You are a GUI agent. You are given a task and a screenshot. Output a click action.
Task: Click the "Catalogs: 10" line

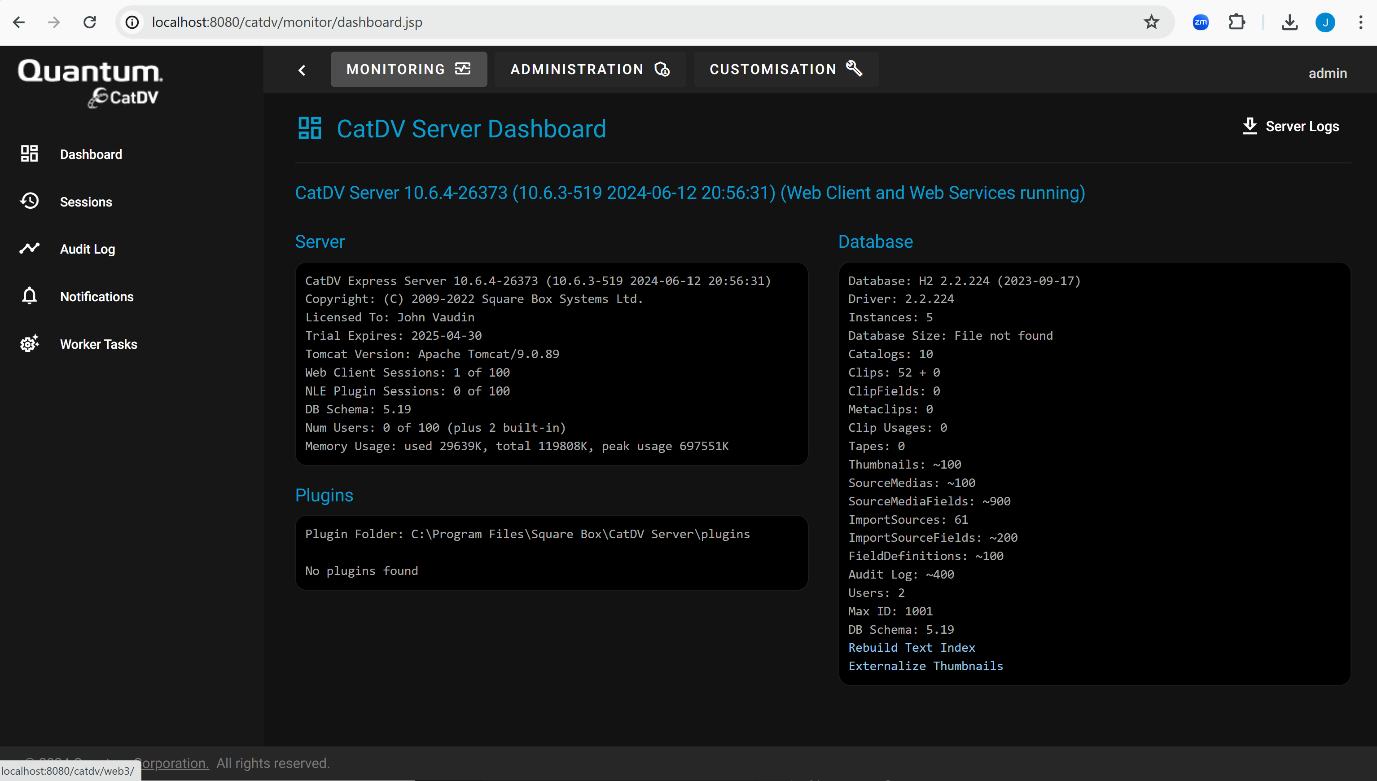pyautogui.click(x=890, y=354)
